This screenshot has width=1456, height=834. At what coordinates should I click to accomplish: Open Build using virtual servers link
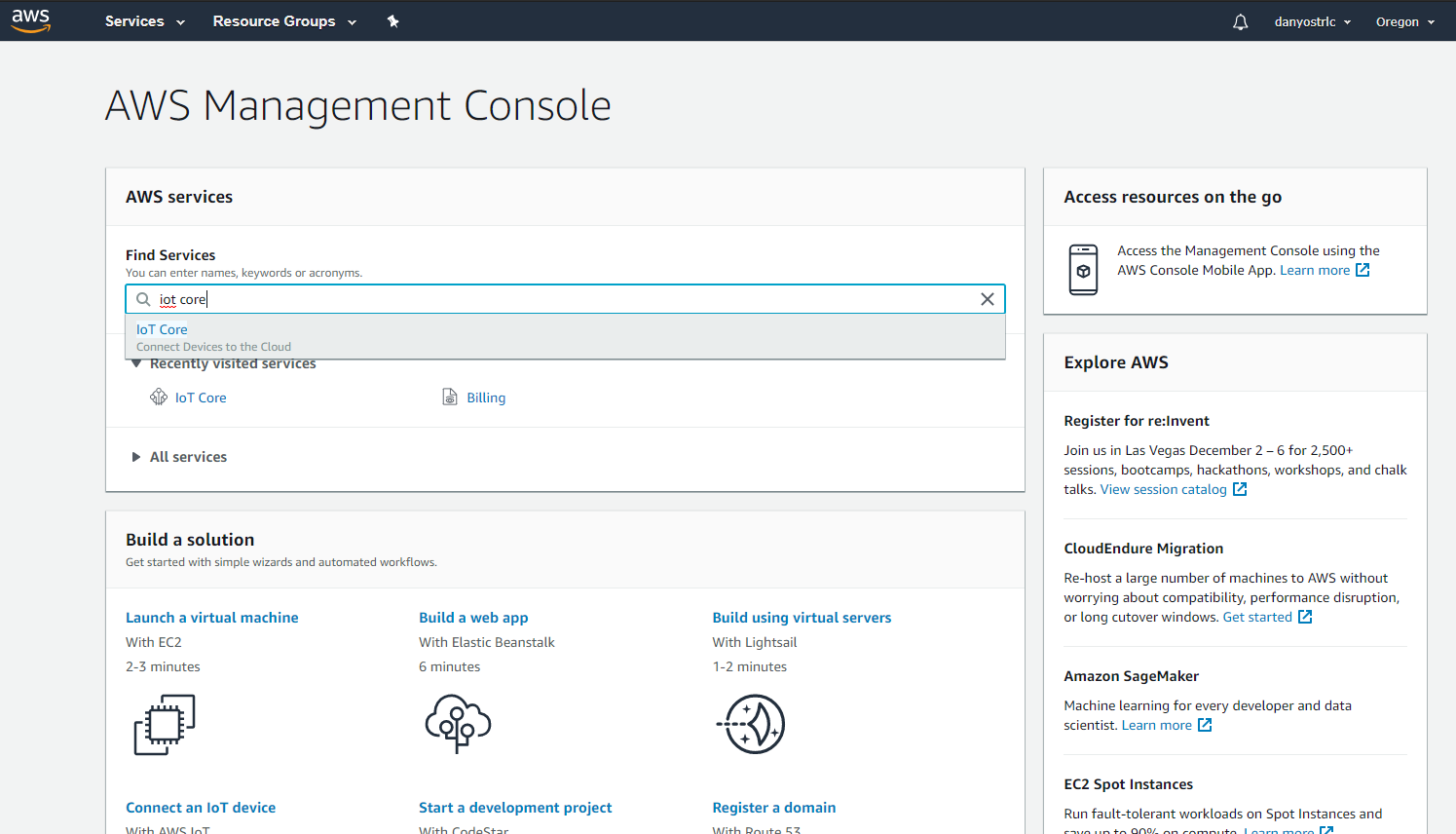click(x=802, y=618)
